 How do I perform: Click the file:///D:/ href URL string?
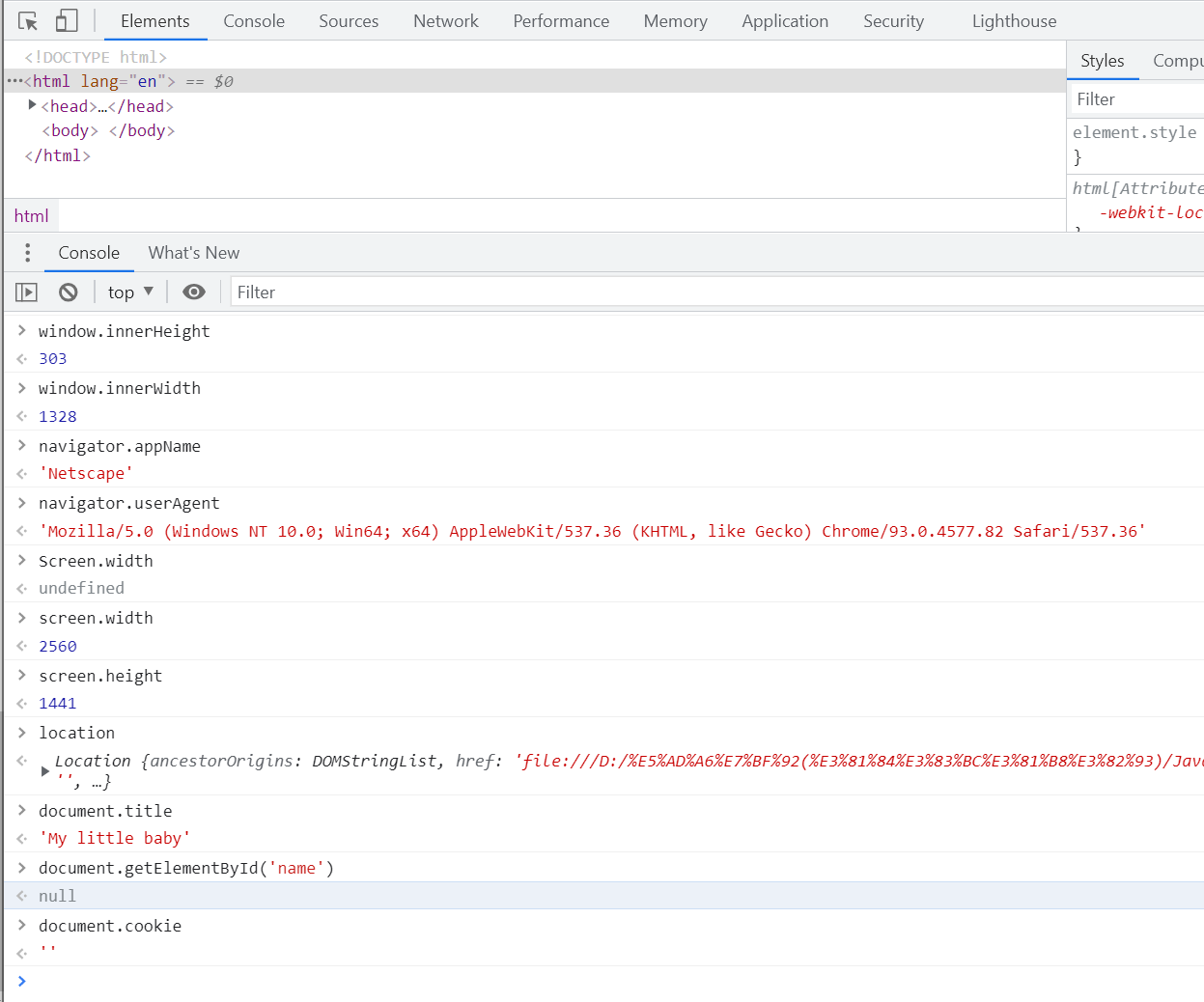point(859,761)
